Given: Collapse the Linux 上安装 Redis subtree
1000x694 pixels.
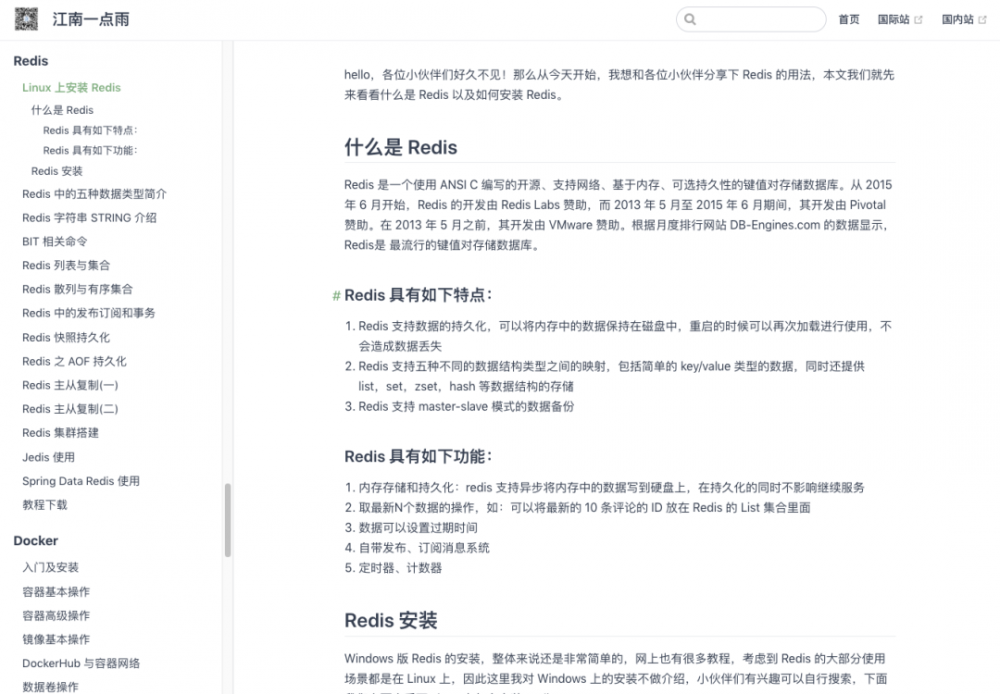Looking at the screenshot, I should (x=73, y=86).
